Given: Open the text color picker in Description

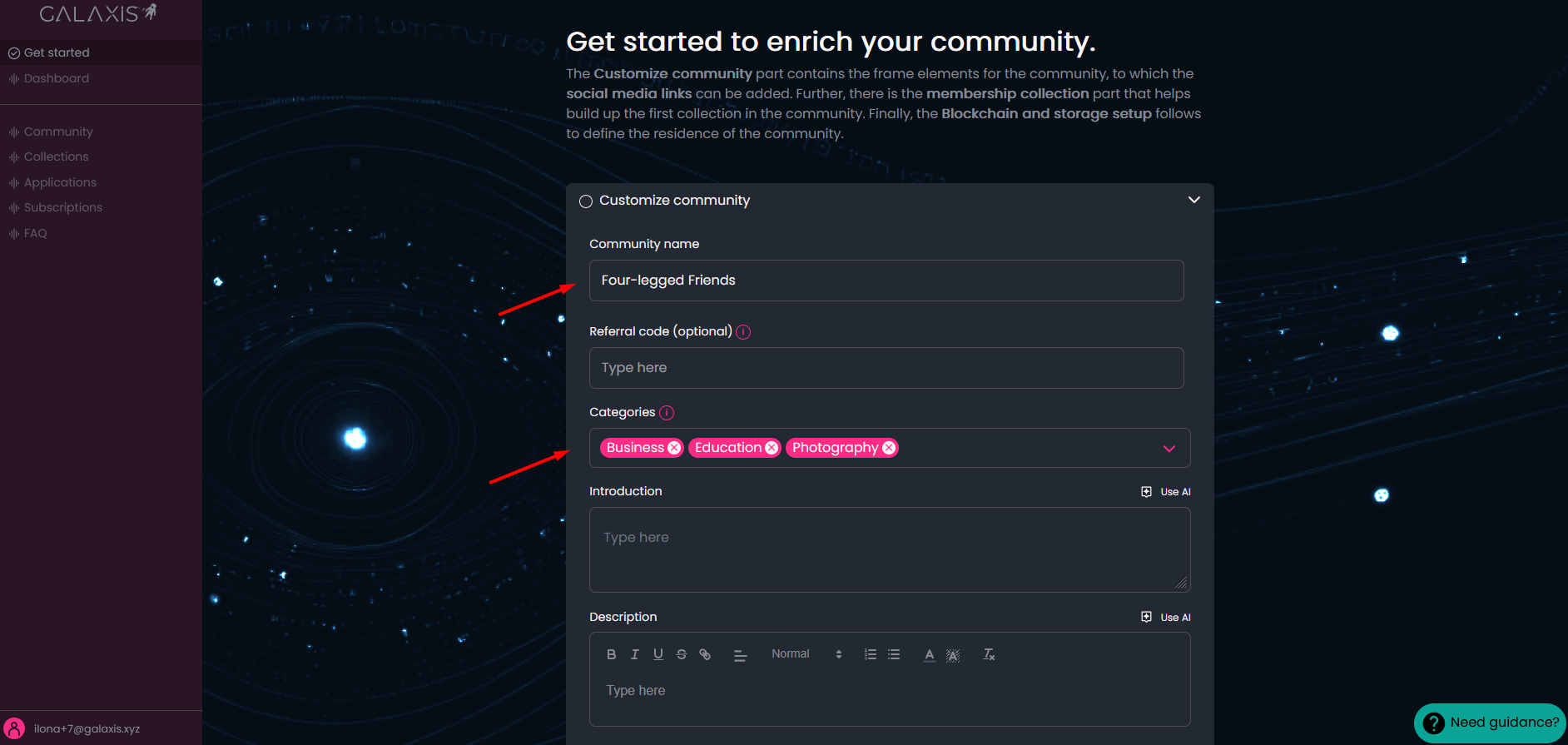Looking at the screenshot, I should pos(929,654).
